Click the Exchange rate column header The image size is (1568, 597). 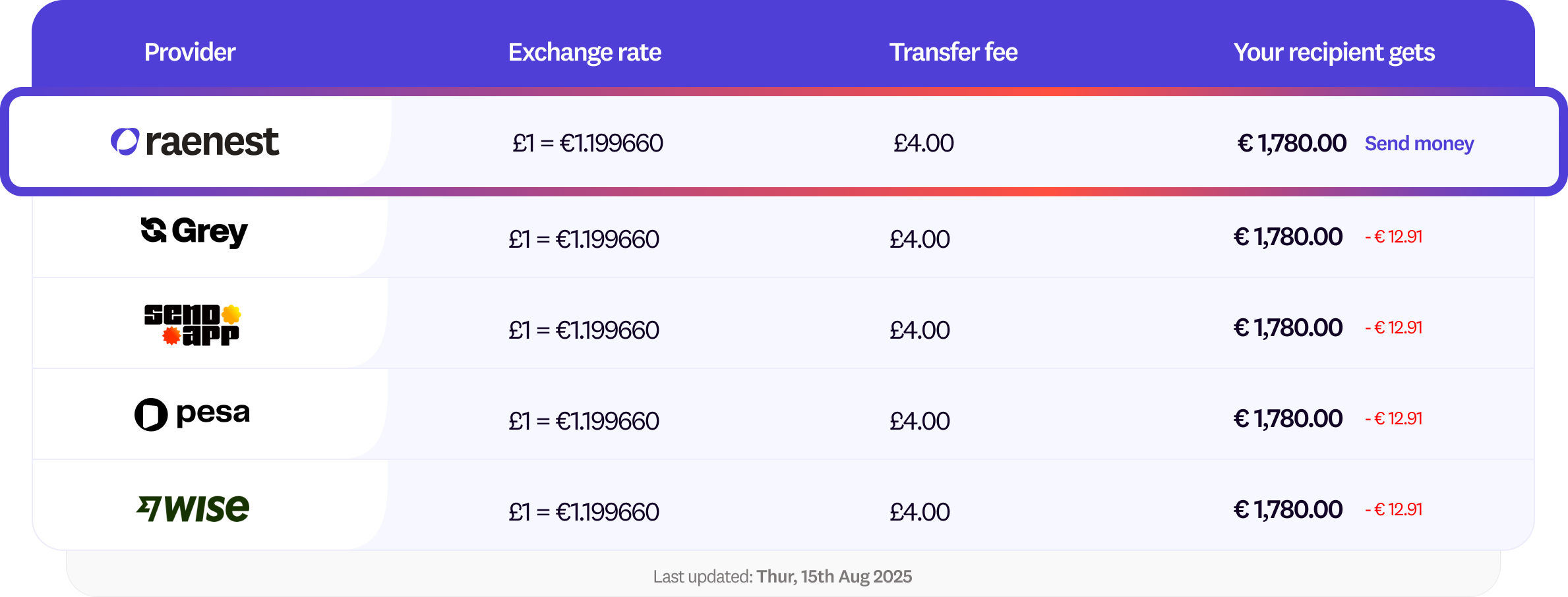coord(584,52)
